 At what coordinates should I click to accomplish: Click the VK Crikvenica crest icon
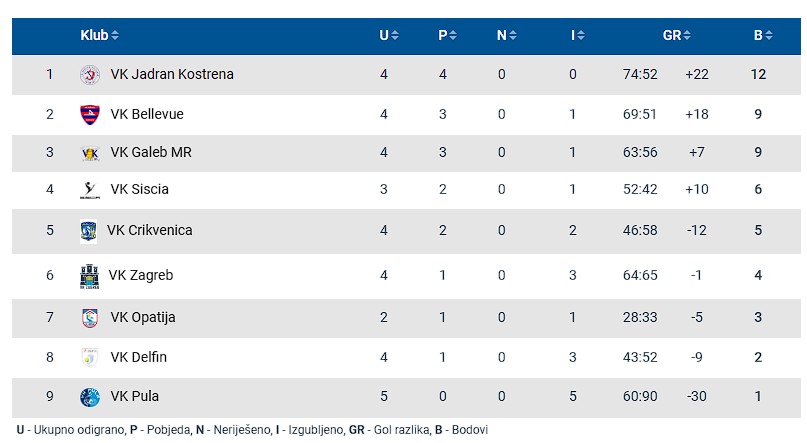point(89,231)
